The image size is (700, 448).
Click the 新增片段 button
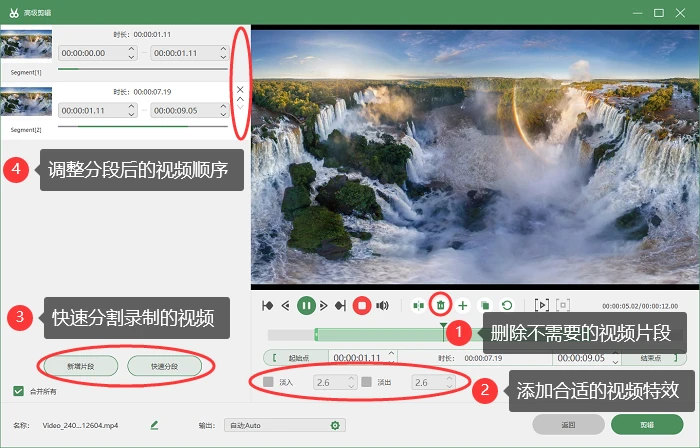[x=81, y=366]
